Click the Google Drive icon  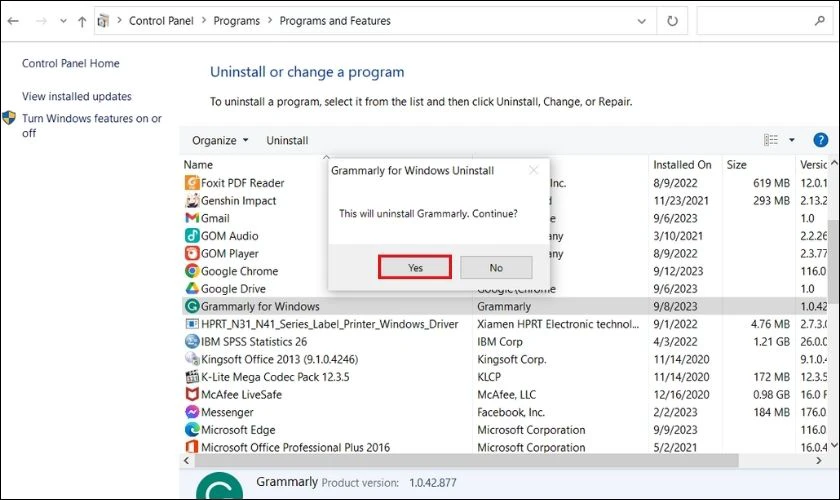point(192,288)
